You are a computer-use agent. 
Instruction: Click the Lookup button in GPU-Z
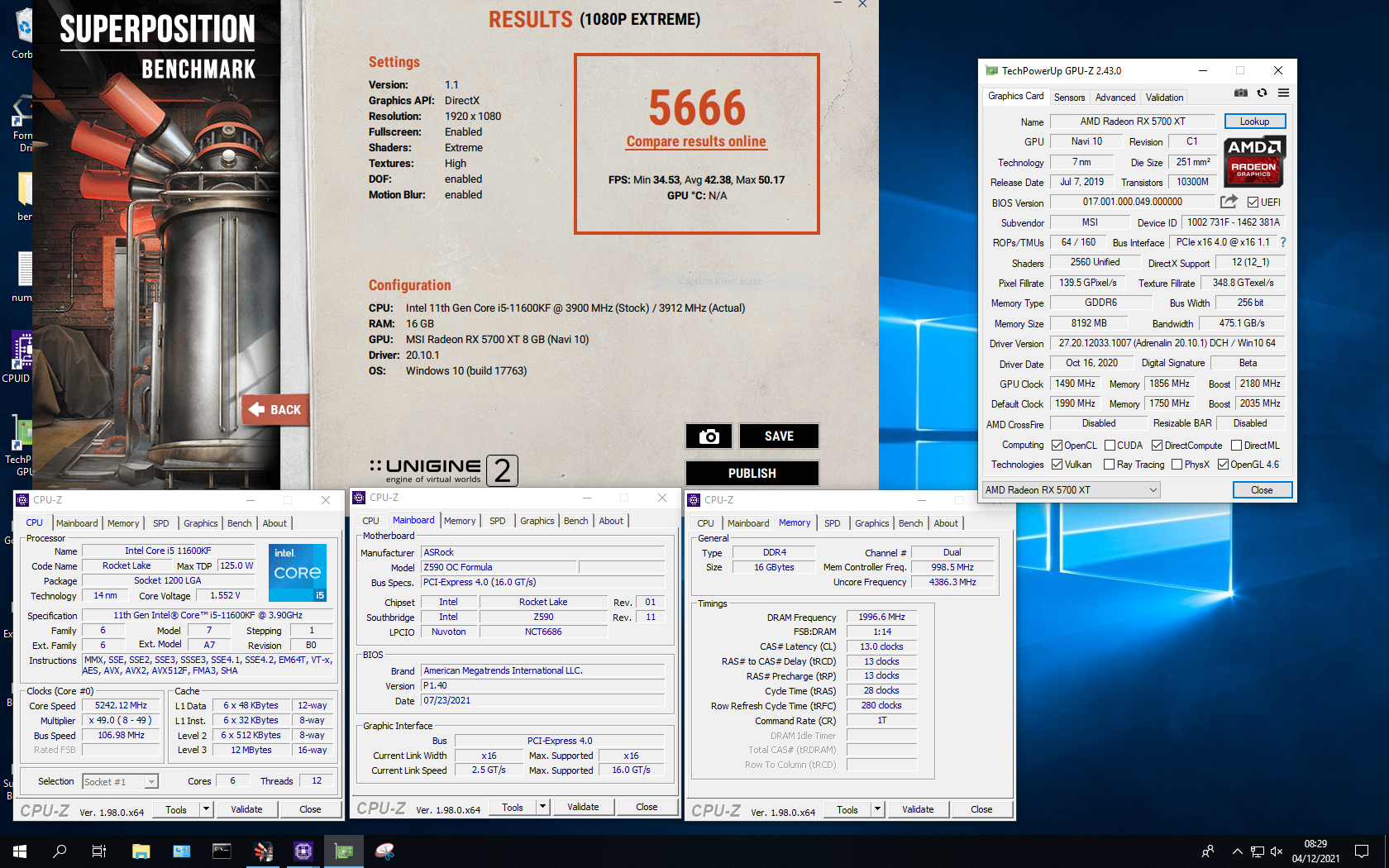[1254, 122]
